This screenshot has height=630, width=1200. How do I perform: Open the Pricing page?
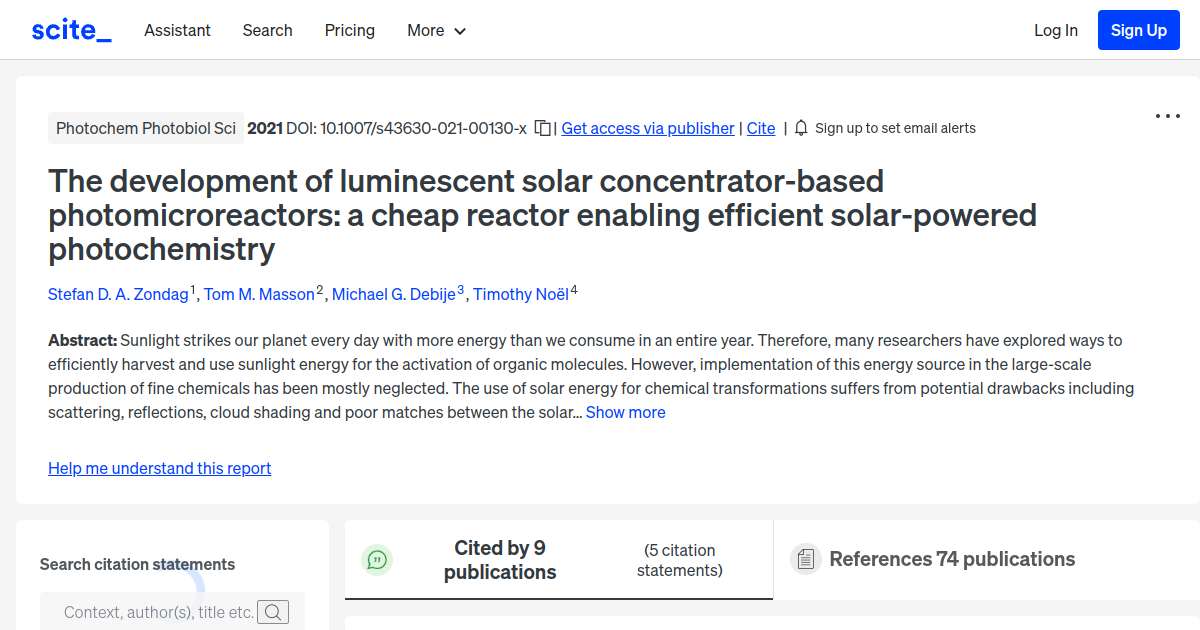[x=349, y=31]
